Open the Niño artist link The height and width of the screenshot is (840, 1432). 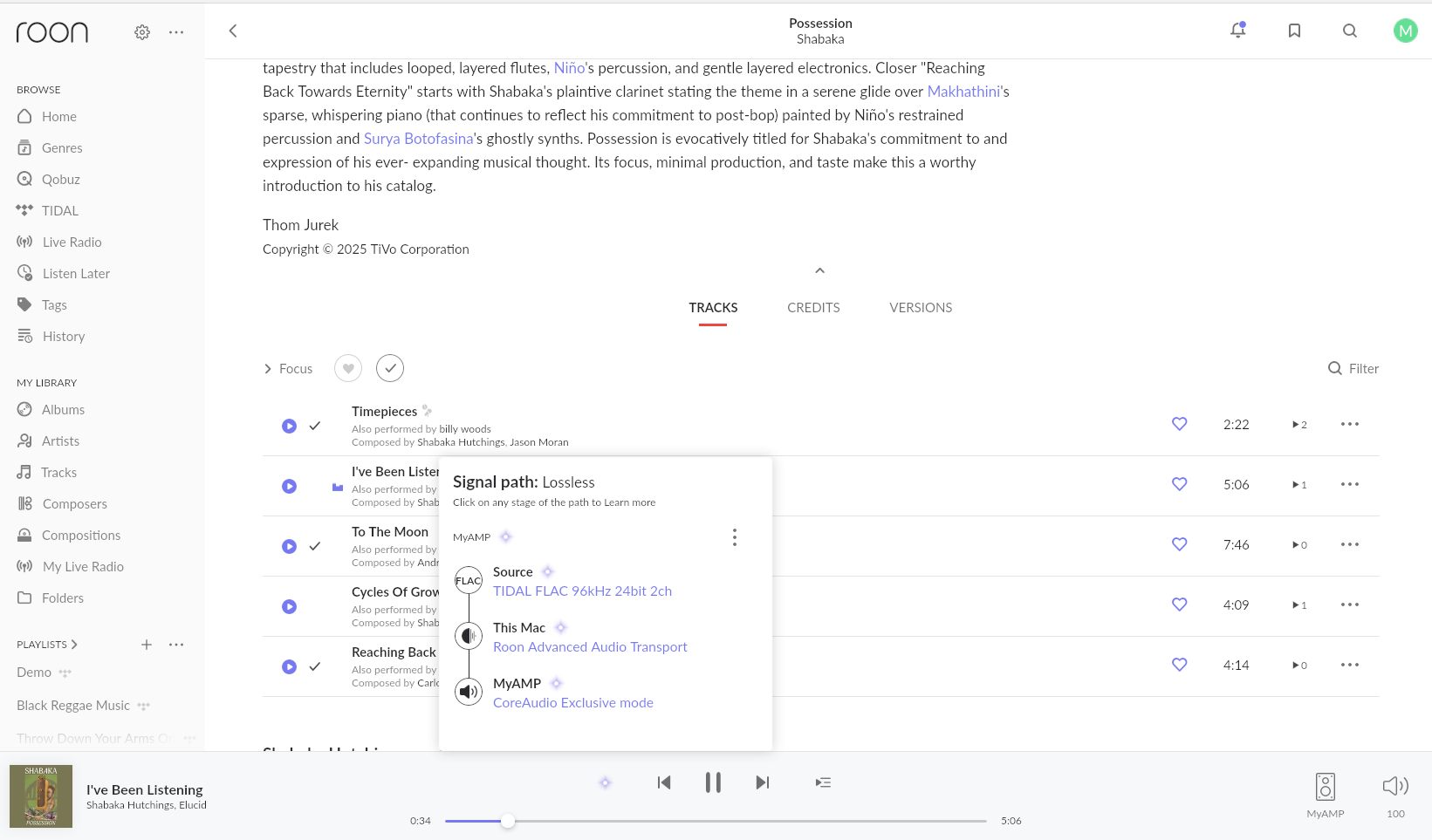[x=569, y=68]
